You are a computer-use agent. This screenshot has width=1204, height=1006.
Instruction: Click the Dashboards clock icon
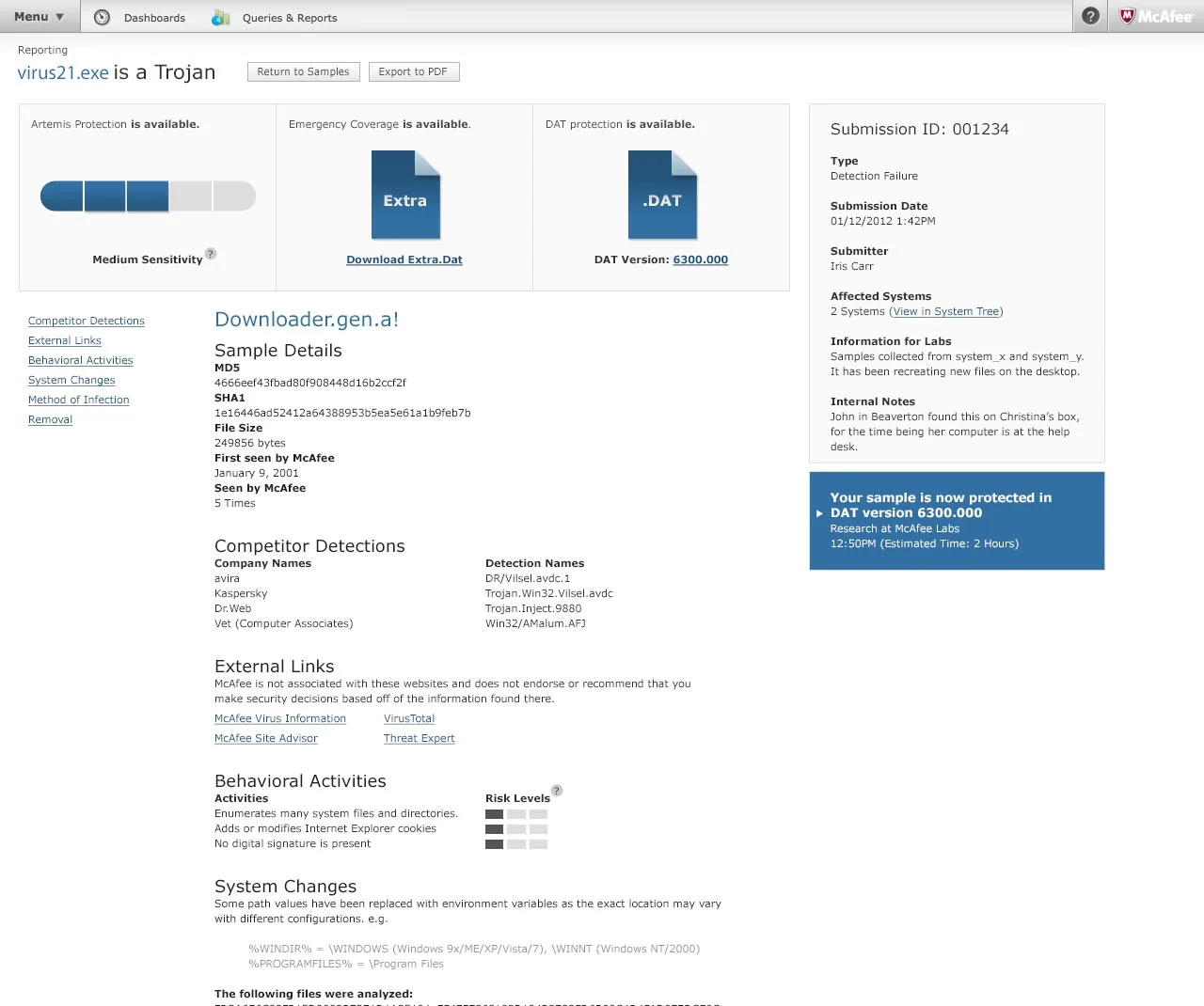click(102, 17)
